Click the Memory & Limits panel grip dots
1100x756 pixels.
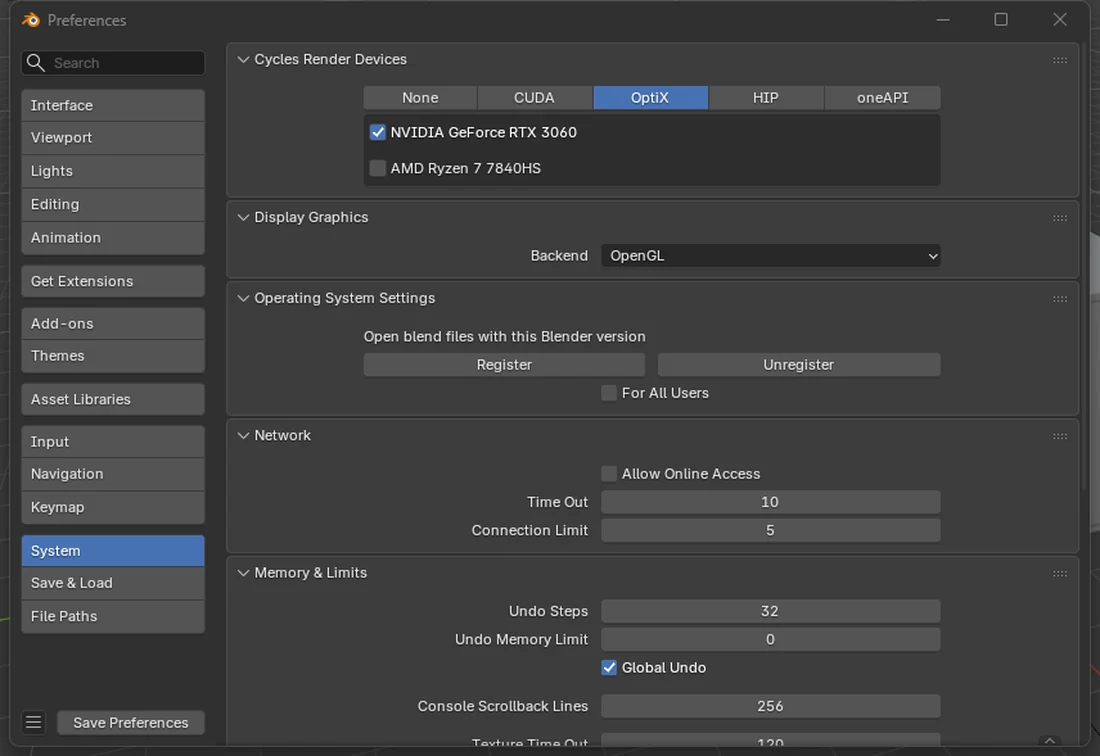pos(1059,574)
